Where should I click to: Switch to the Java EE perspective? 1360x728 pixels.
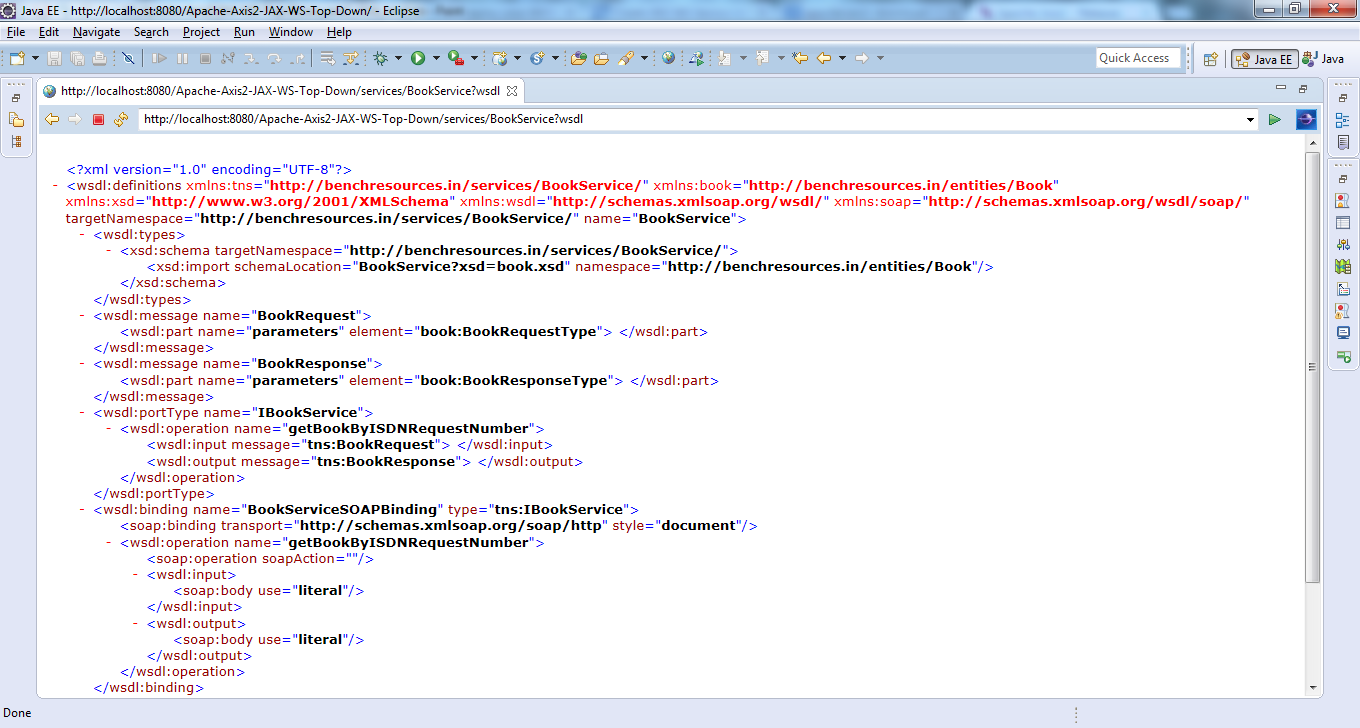tap(1264, 59)
